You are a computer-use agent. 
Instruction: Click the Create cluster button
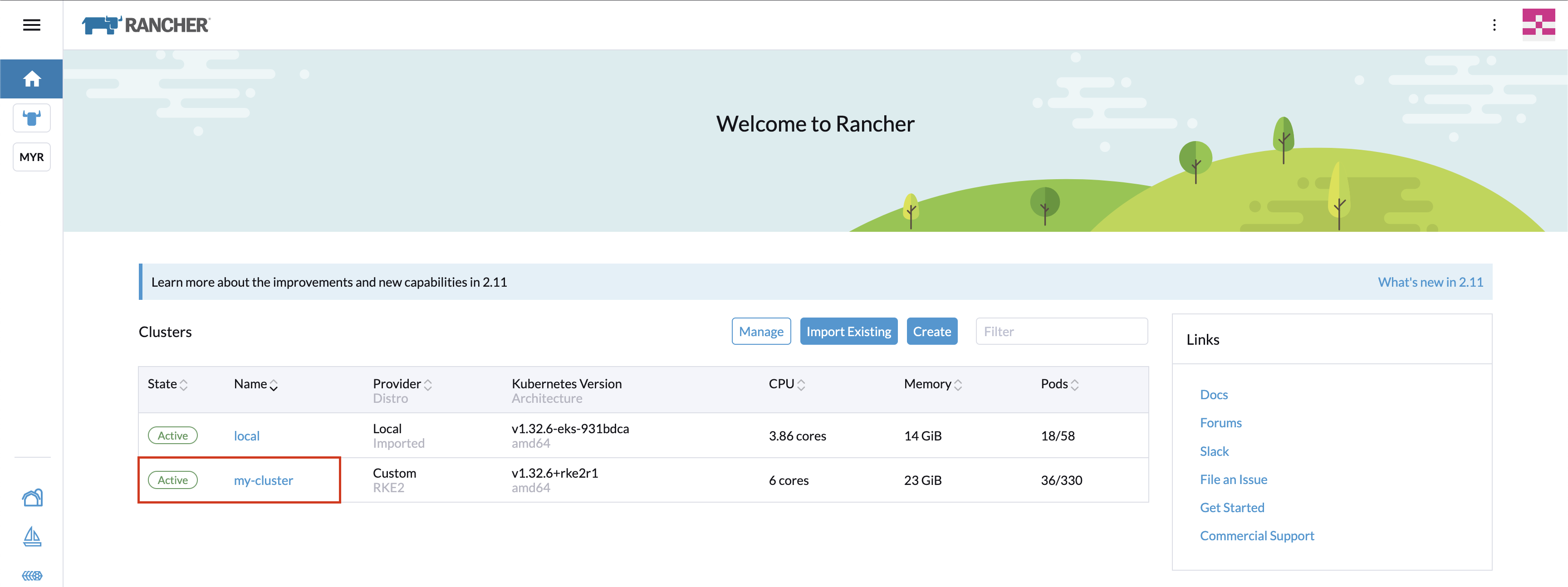coord(931,332)
